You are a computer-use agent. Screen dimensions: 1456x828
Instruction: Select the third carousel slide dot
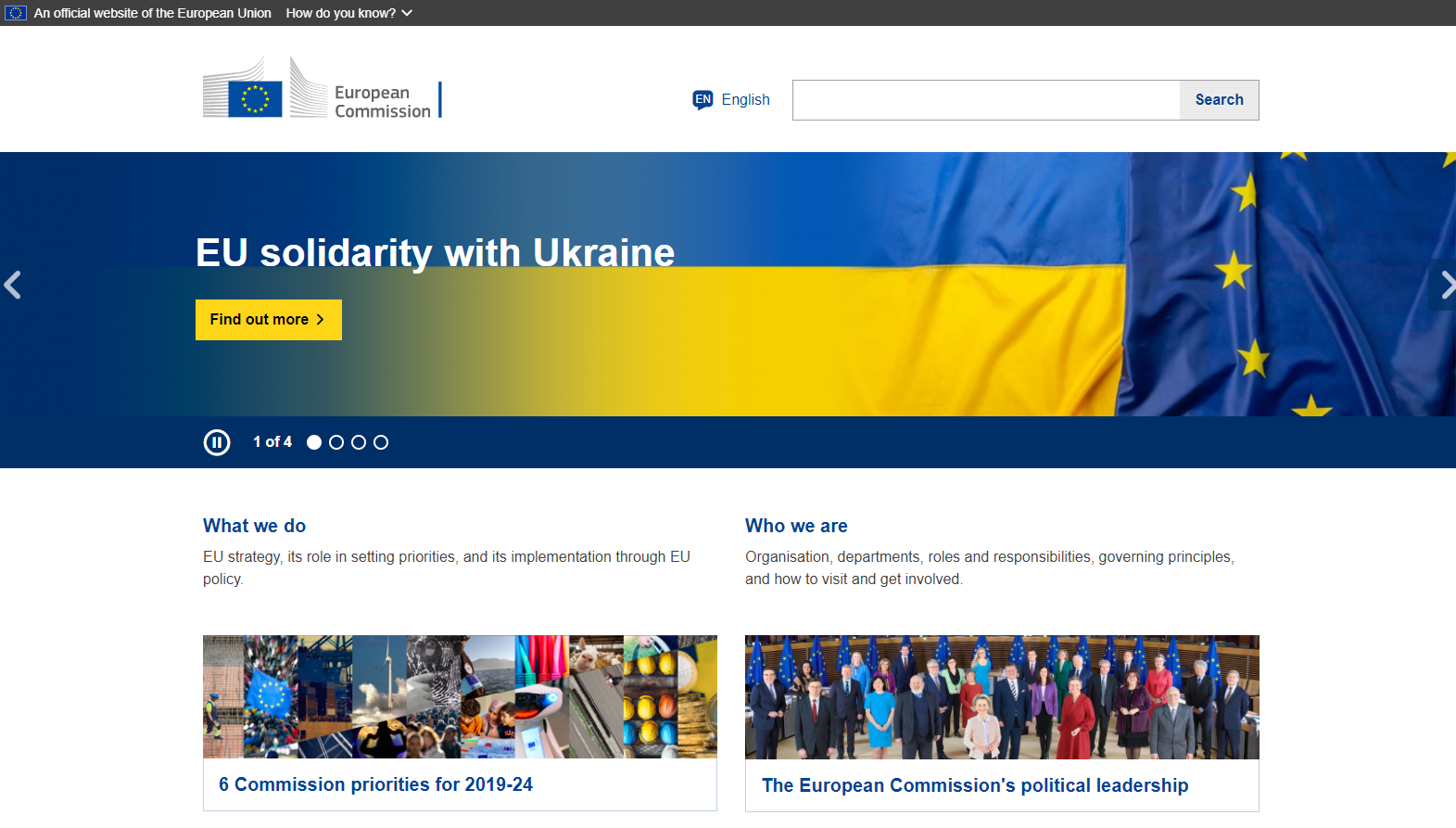tap(359, 442)
